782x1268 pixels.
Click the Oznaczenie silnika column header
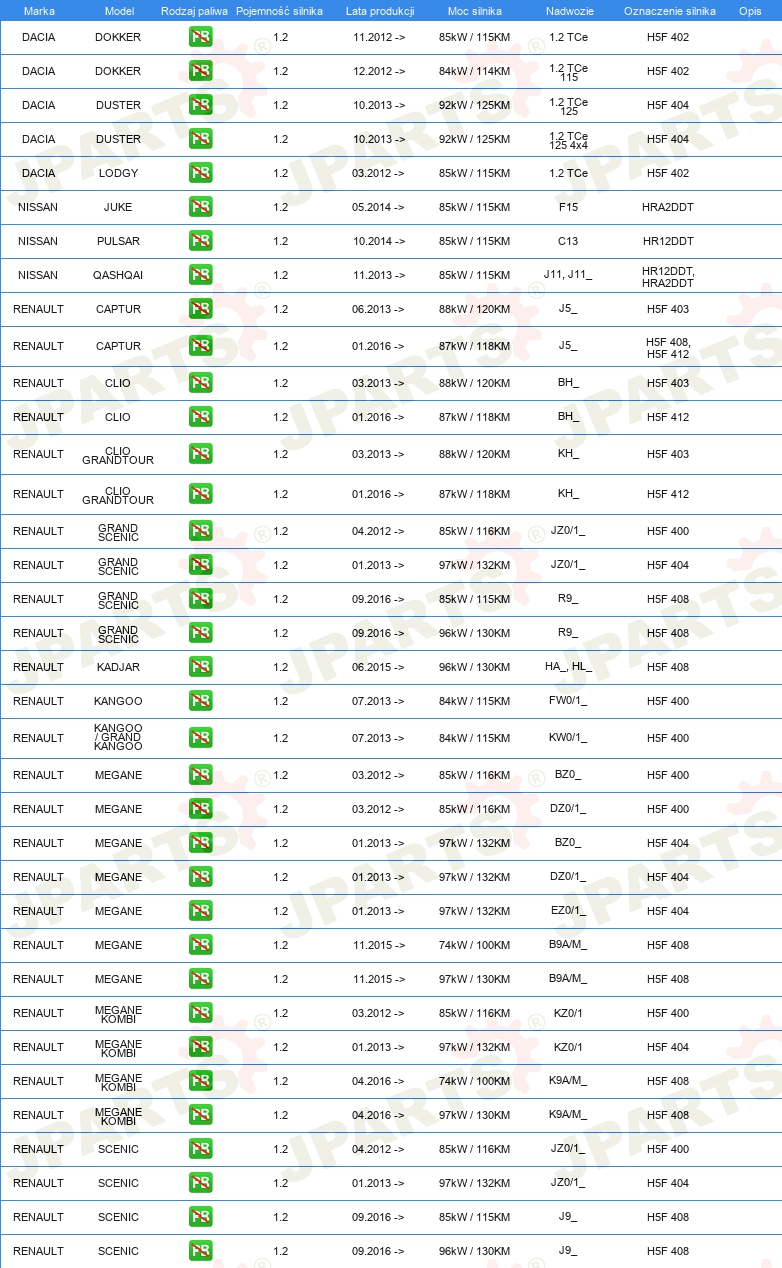[x=669, y=11]
